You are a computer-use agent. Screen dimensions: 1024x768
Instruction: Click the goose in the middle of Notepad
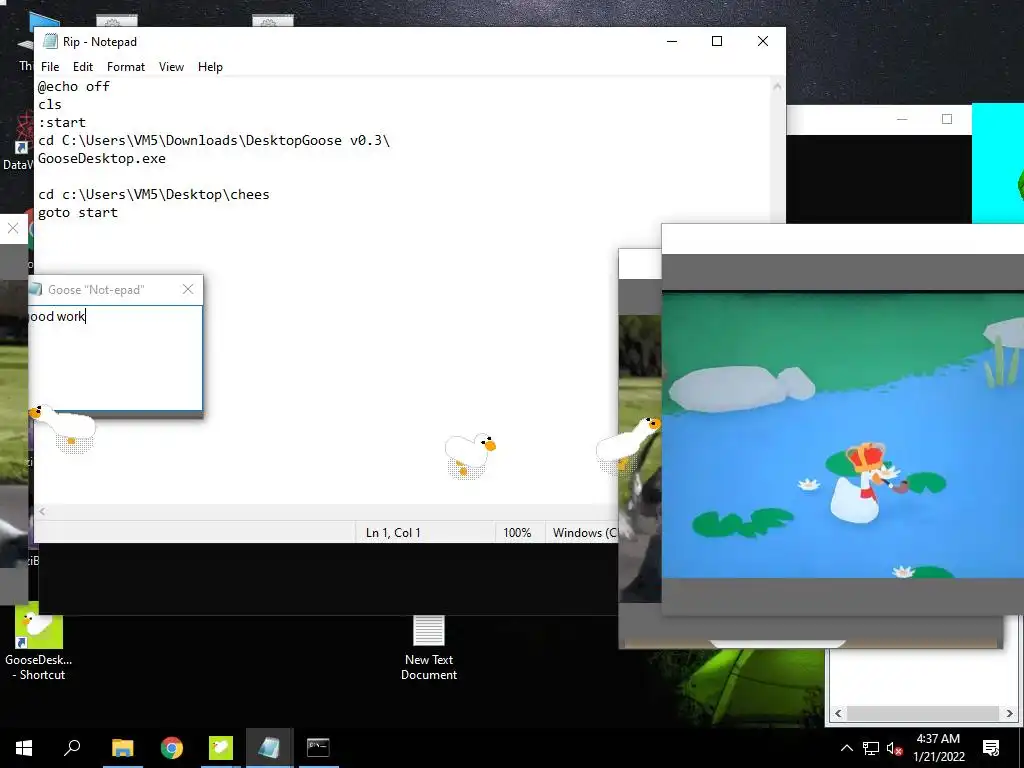click(x=470, y=454)
